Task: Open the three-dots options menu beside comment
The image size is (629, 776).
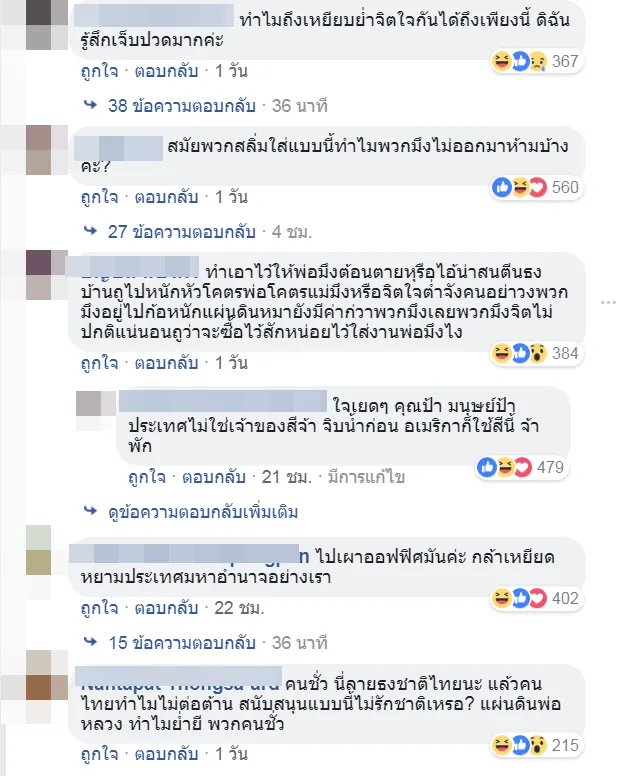Action: point(608,302)
